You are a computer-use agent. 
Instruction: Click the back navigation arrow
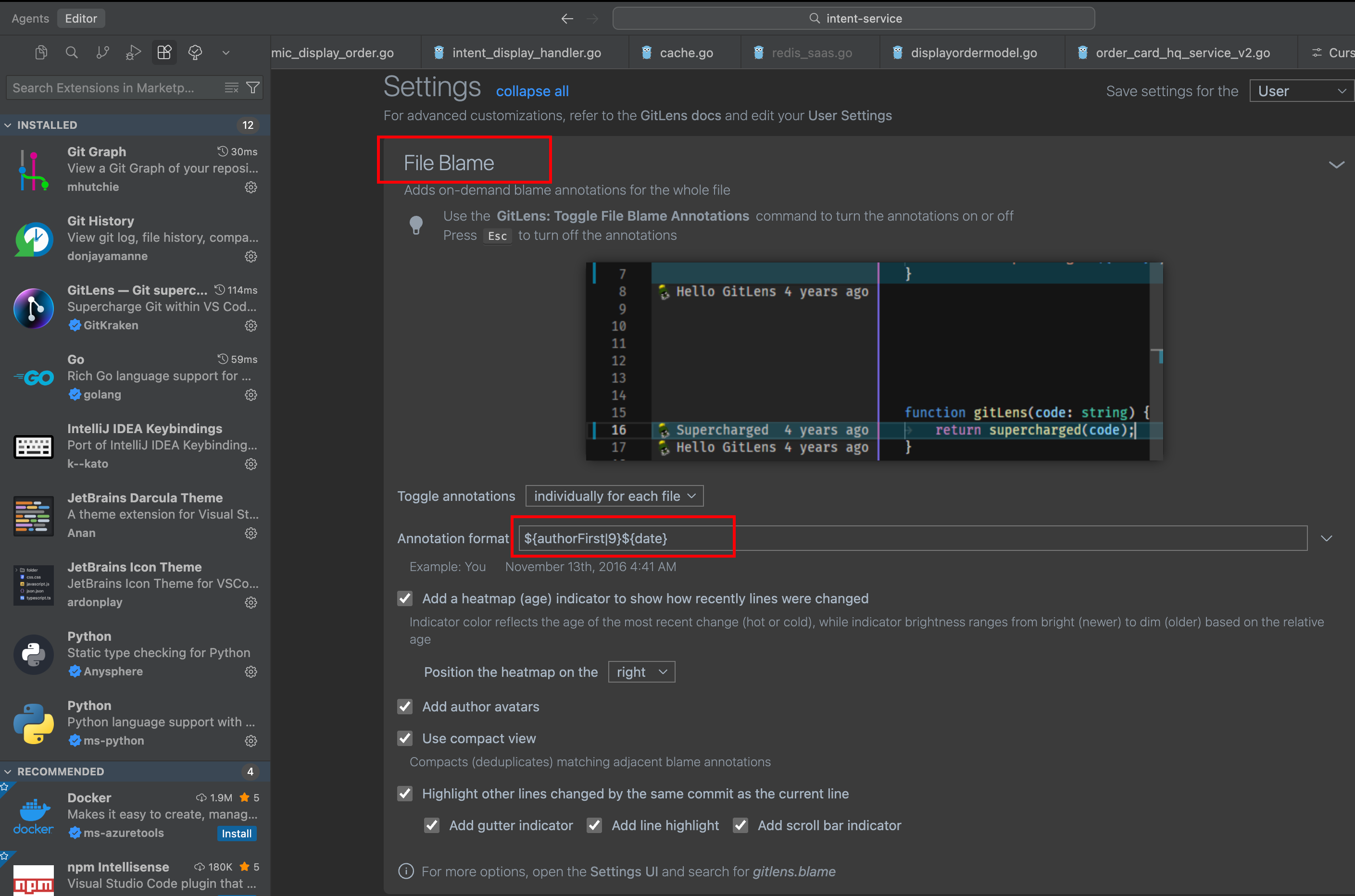coord(567,18)
